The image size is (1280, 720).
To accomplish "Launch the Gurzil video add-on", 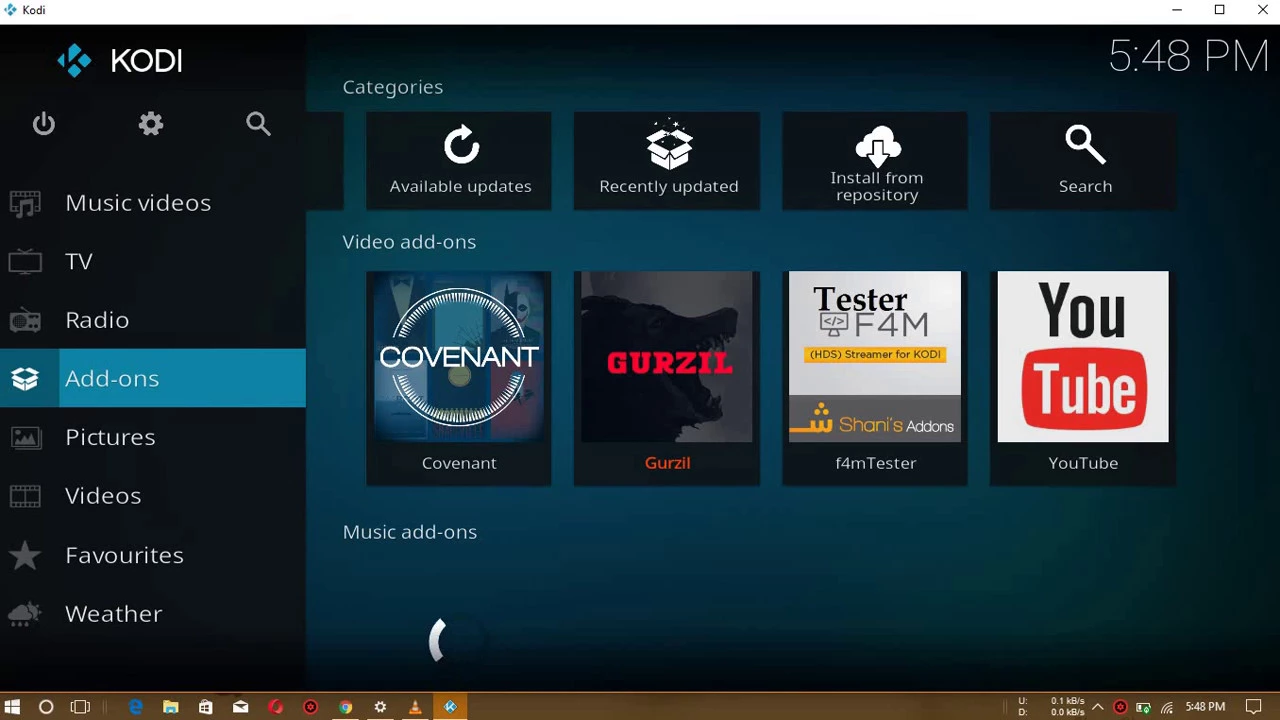I will tap(667, 378).
